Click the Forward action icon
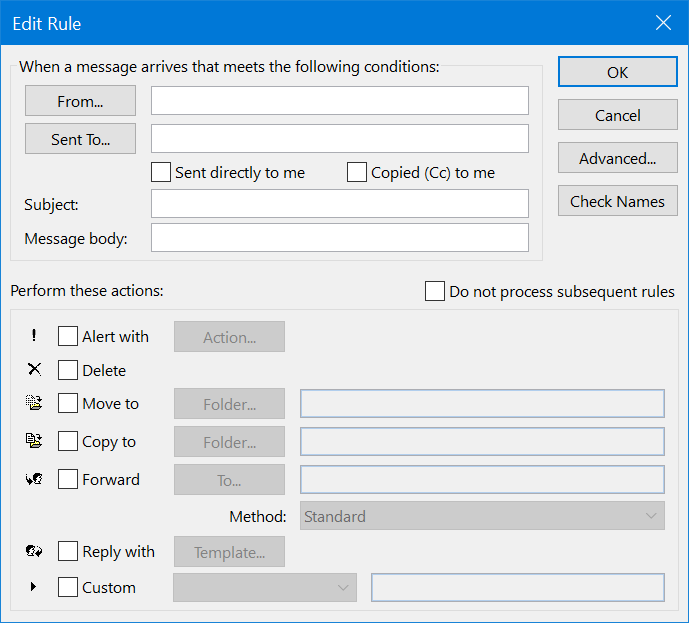Viewport: 689px width, 623px height. [34, 479]
